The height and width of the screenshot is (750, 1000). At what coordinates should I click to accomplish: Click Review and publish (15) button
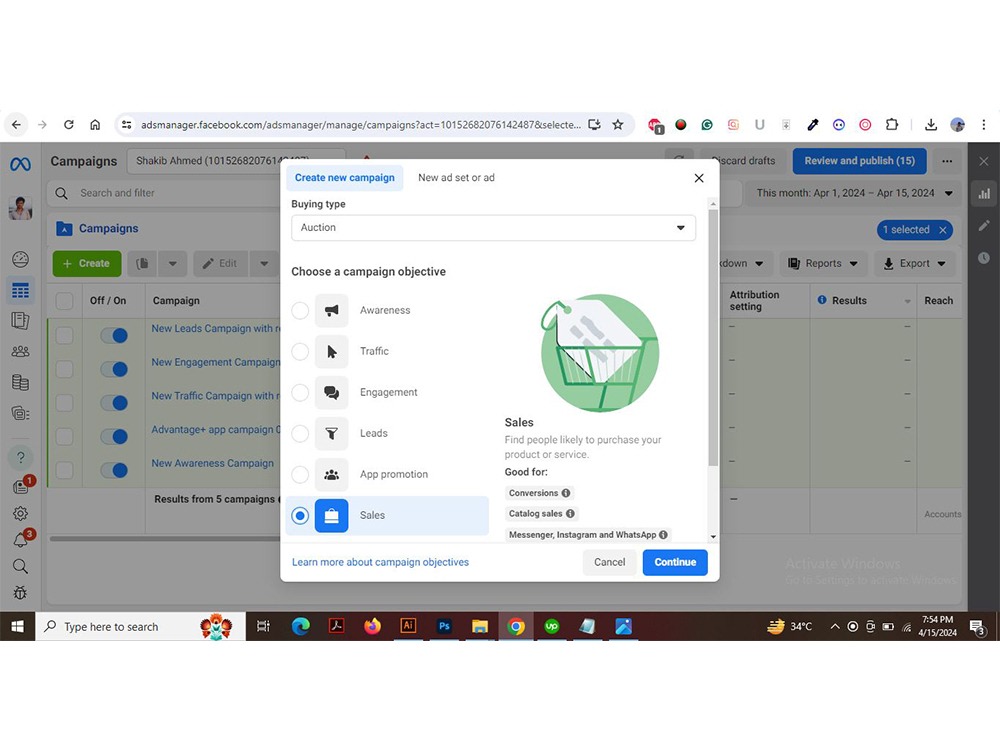point(859,161)
